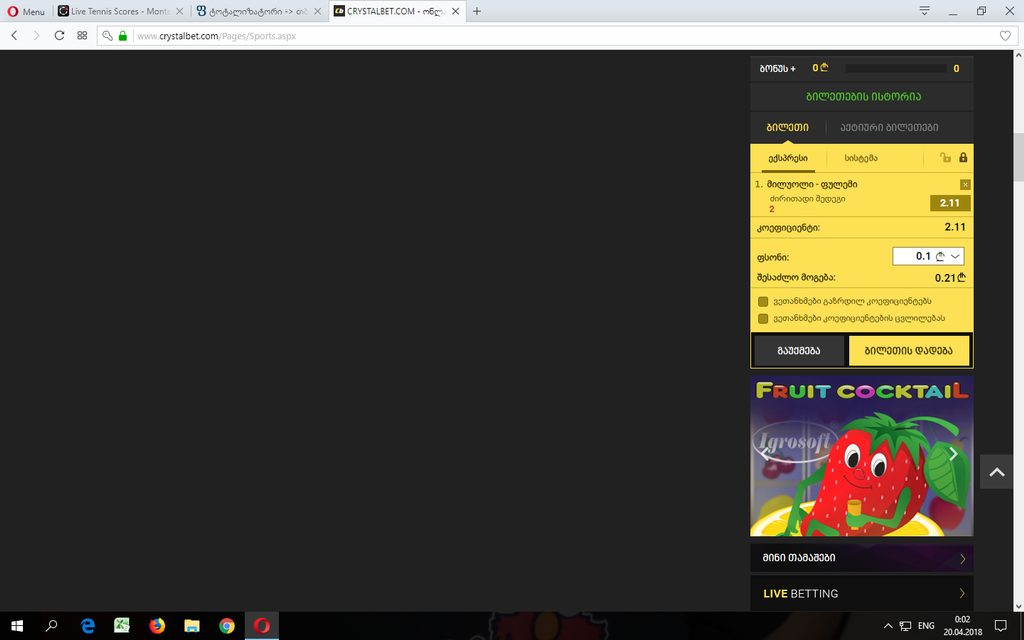Click the open padlock icon in bet slip

945,157
